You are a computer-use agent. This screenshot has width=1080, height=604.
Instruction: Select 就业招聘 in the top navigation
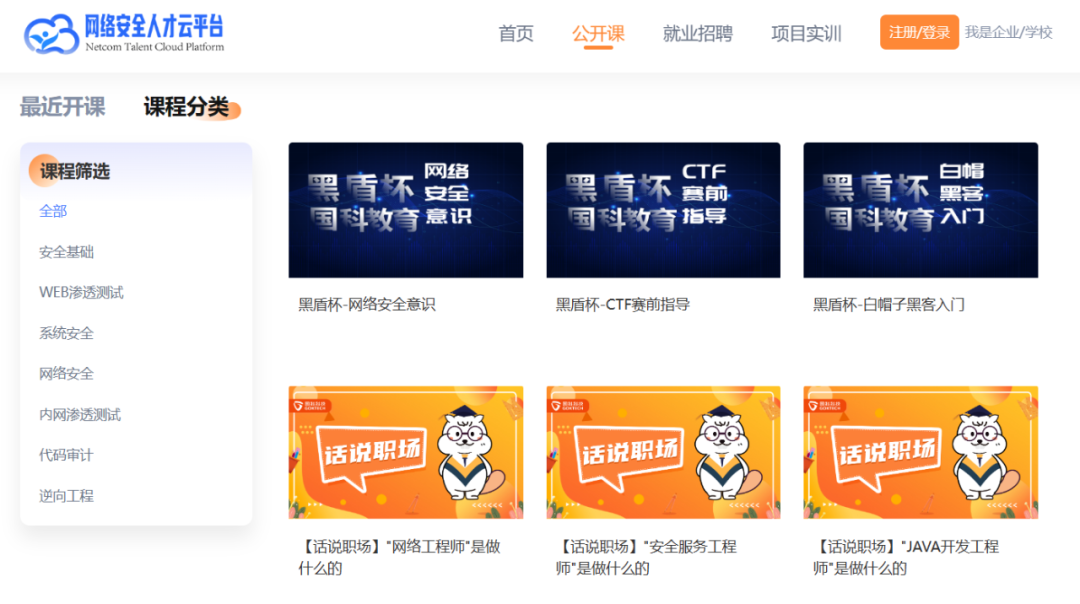click(x=697, y=33)
